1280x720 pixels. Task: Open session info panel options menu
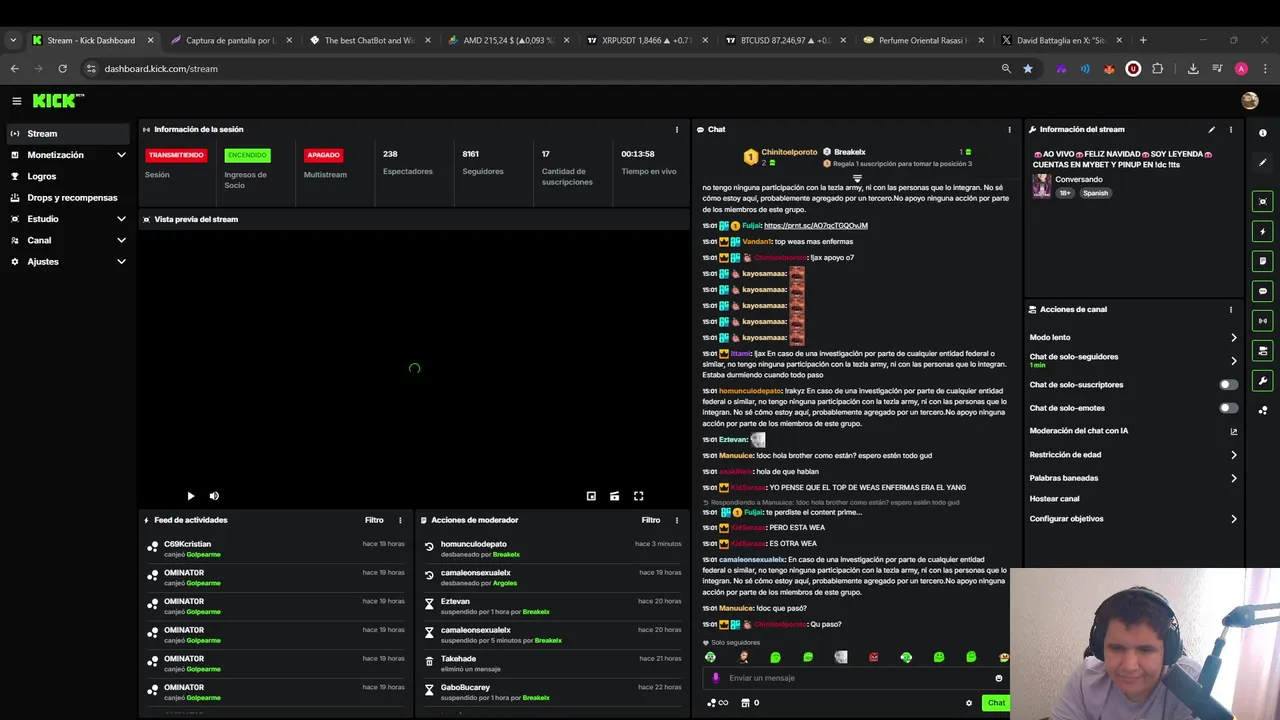(677, 129)
